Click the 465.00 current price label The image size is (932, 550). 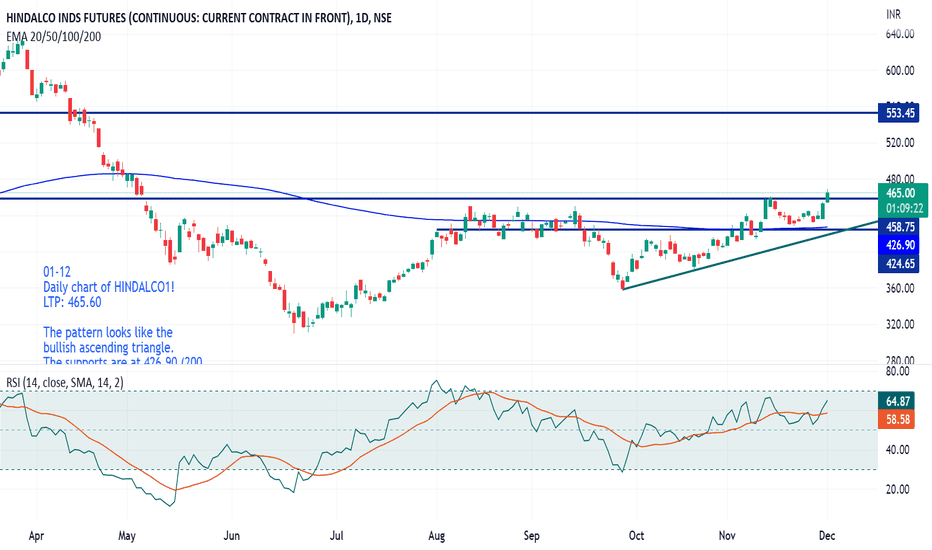[x=902, y=193]
